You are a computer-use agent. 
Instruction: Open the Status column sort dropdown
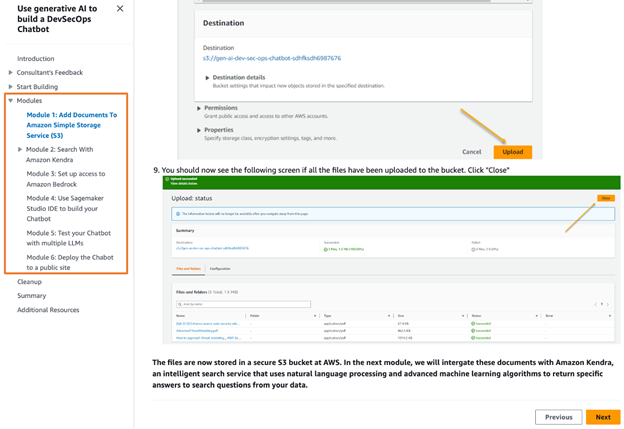coord(536,316)
